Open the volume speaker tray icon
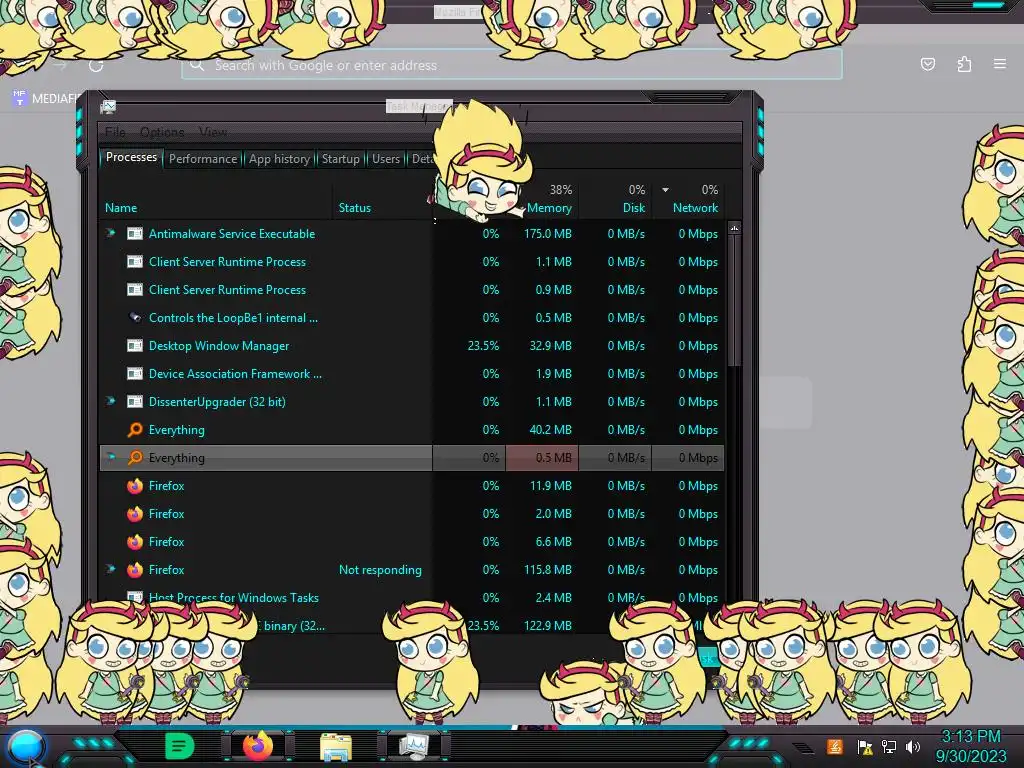1024x768 pixels. coord(913,746)
